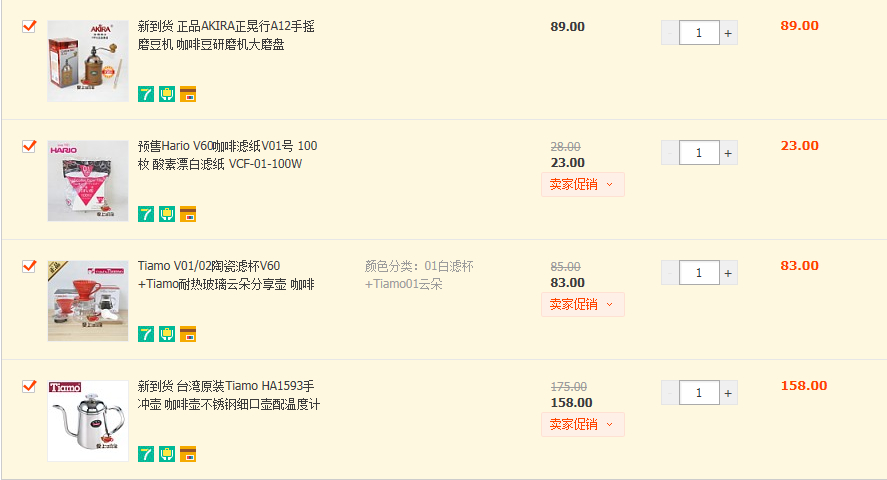Screen dimensions: 887x480
Task: Click the credit card icon under Hario filter paper
Action: point(188,214)
